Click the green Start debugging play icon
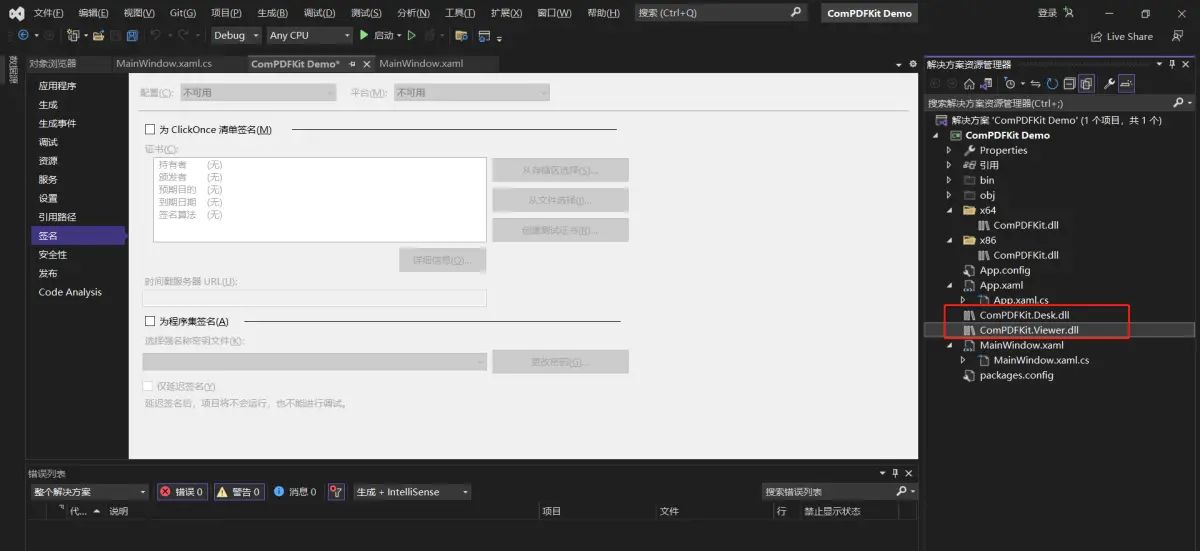 click(364, 35)
